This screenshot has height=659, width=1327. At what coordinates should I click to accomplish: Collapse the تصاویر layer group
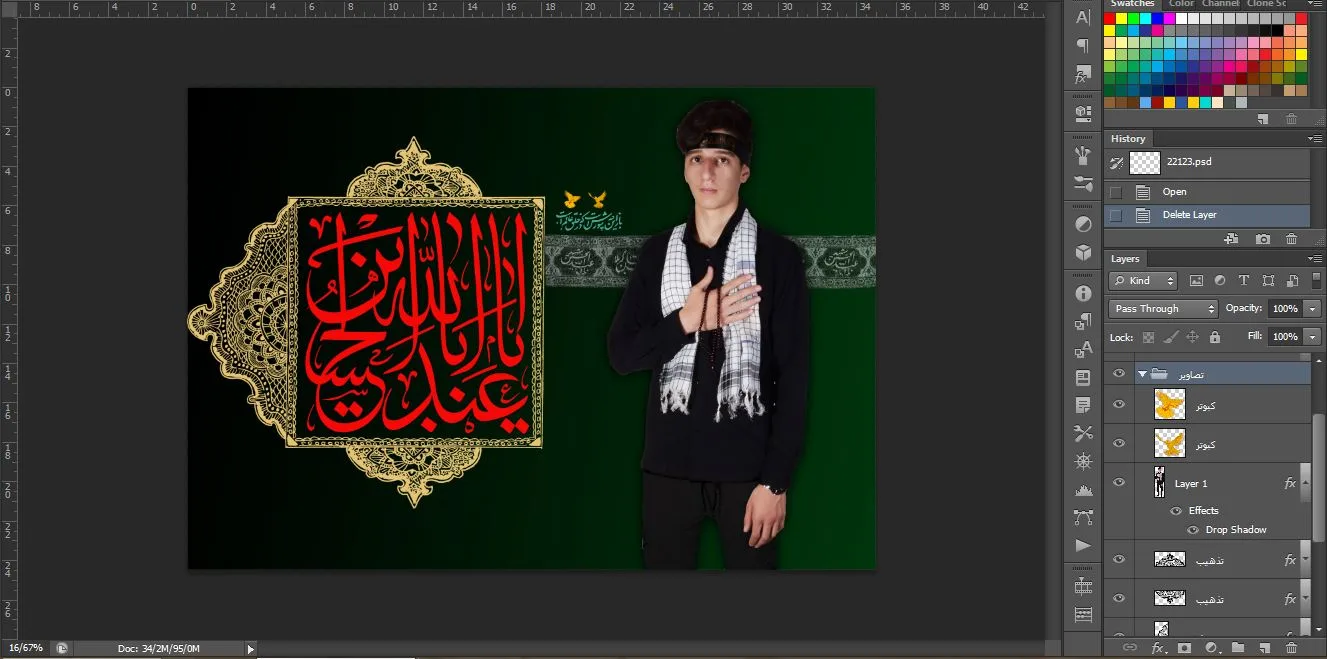1142,374
